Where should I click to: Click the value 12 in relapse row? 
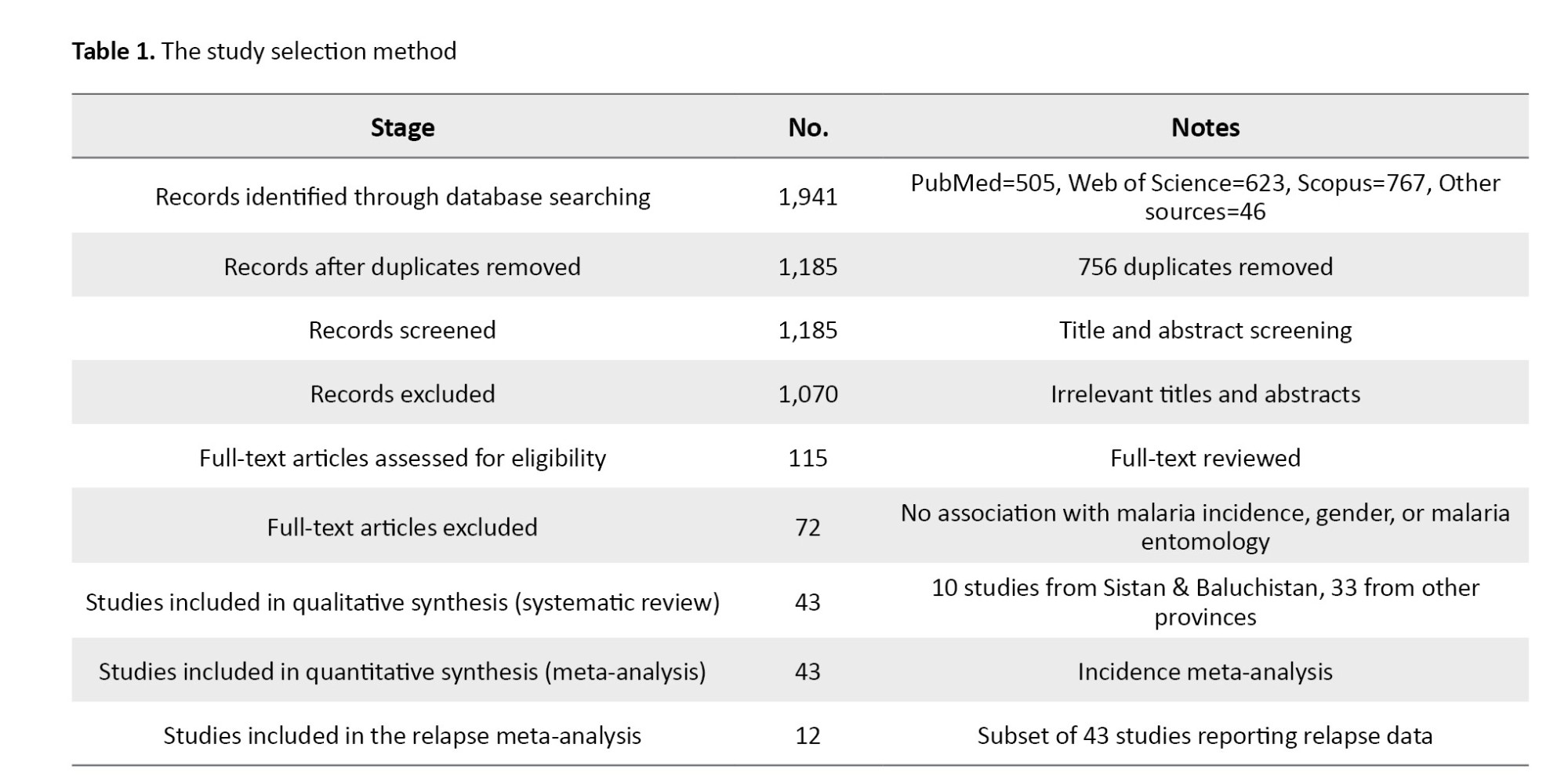[x=808, y=735]
